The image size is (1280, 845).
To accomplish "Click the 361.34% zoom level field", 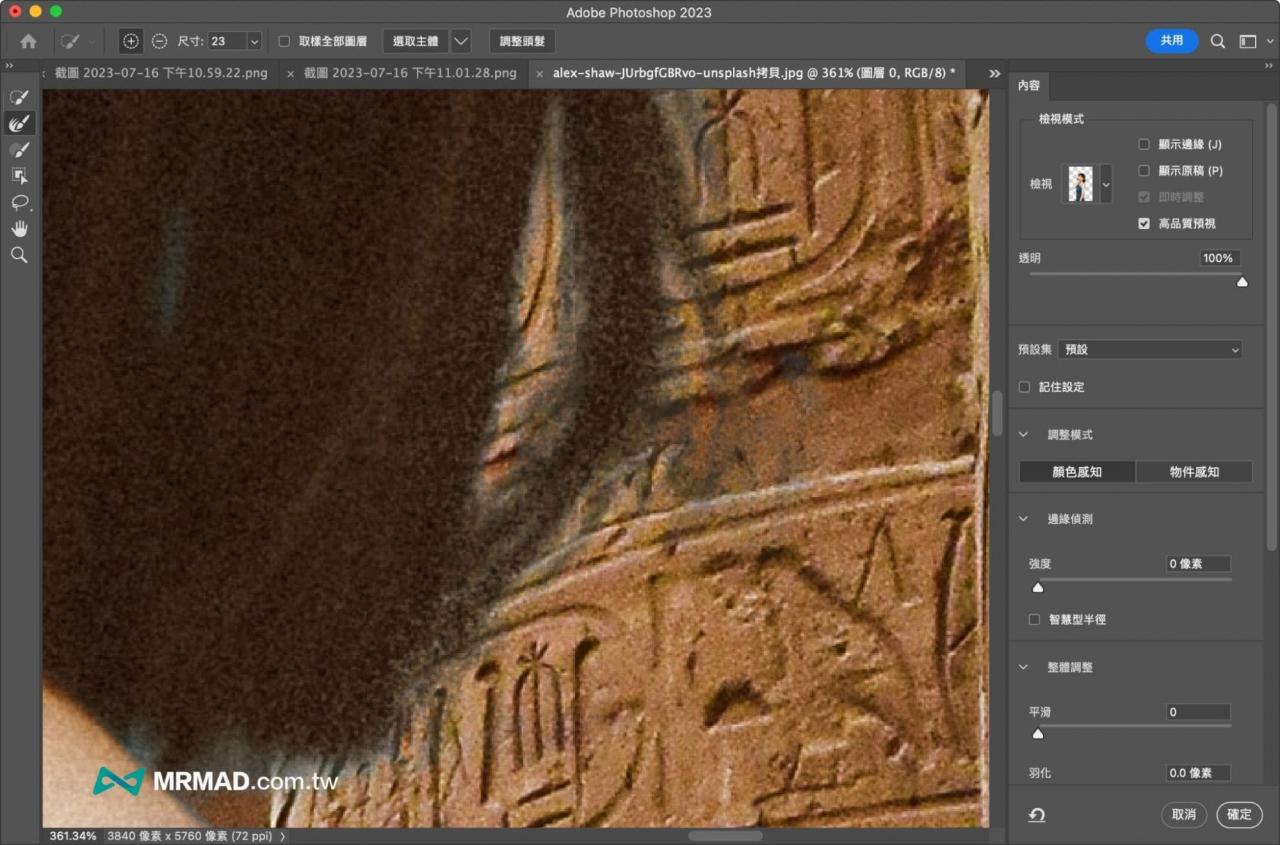I will (x=73, y=836).
